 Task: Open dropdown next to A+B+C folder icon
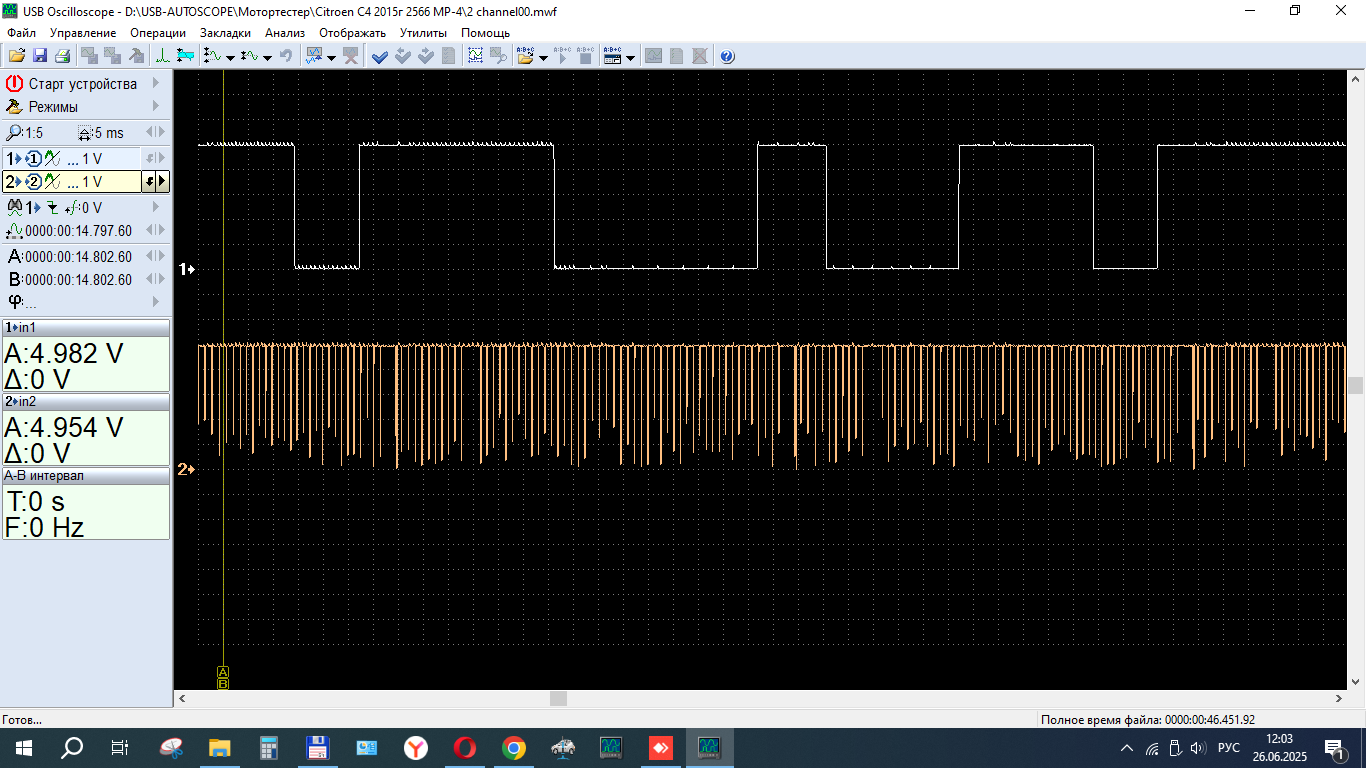[543, 57]
